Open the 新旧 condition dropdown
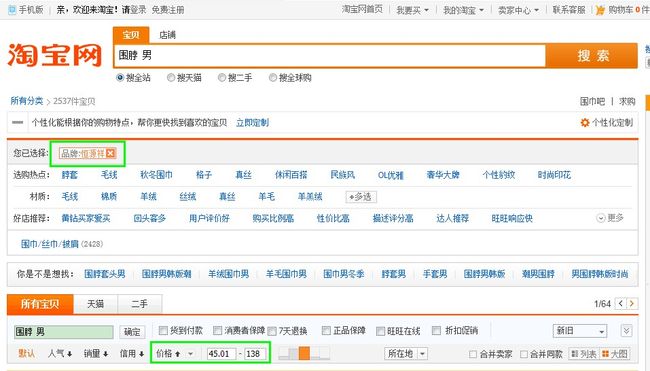The width and height of the screenshot is (650, 371). tap(580, 331)
